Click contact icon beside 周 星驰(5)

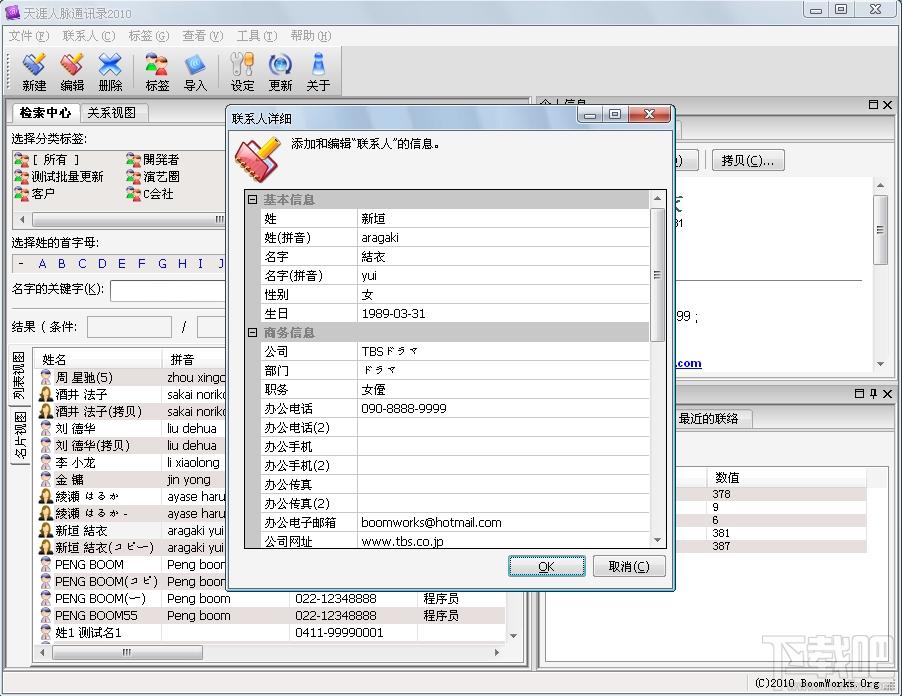46,377
